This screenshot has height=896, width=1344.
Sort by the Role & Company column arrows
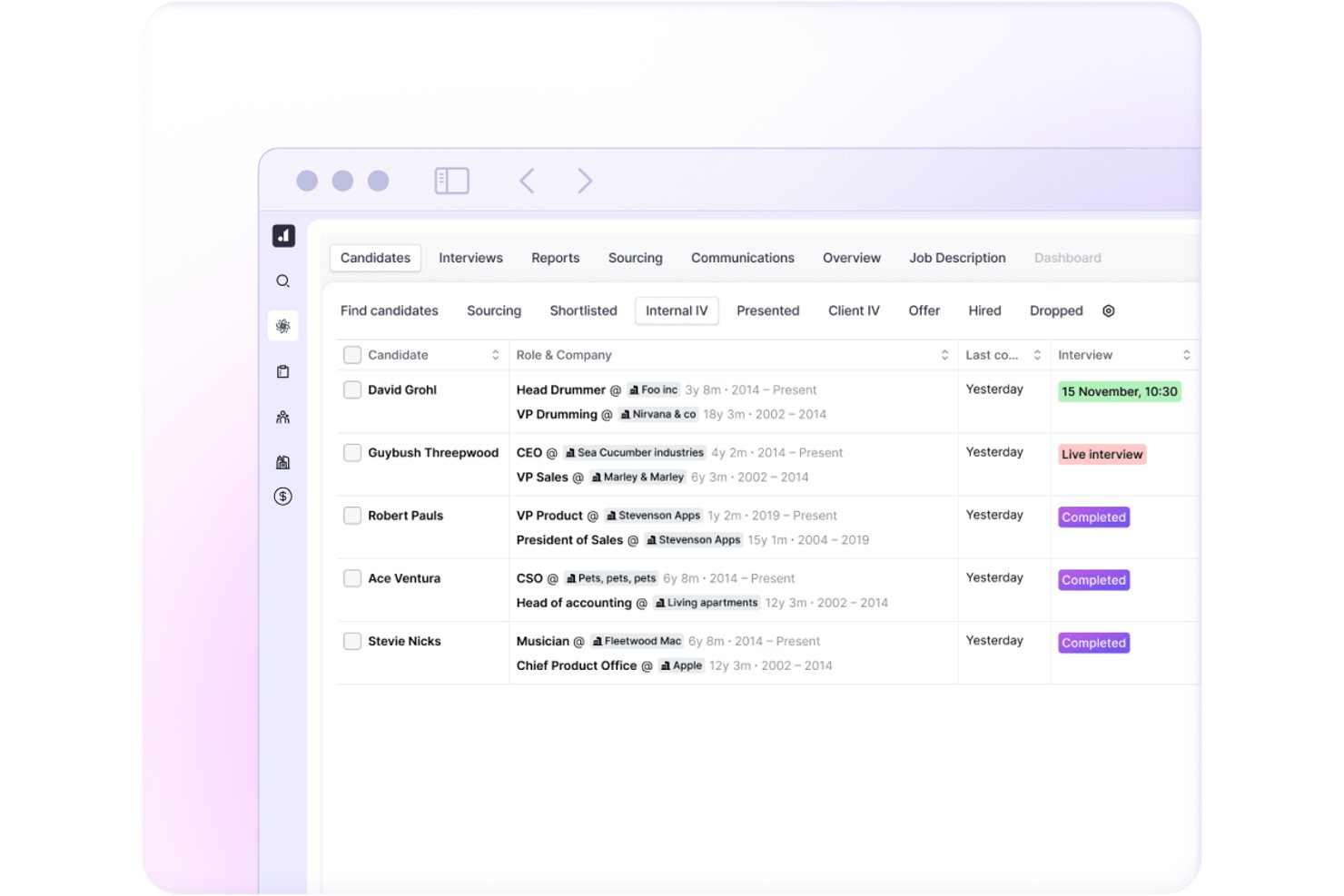pyautogui.click(x=944, y=355)
